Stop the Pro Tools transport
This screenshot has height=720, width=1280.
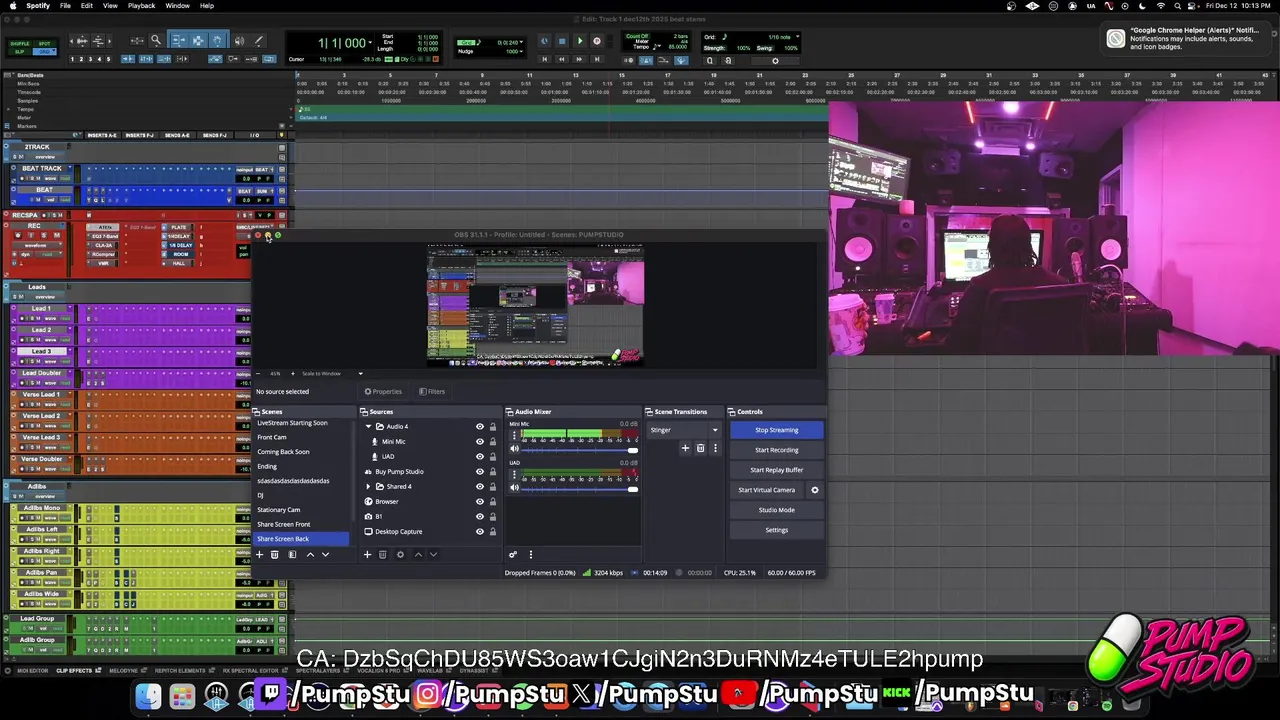click(562, 41)
